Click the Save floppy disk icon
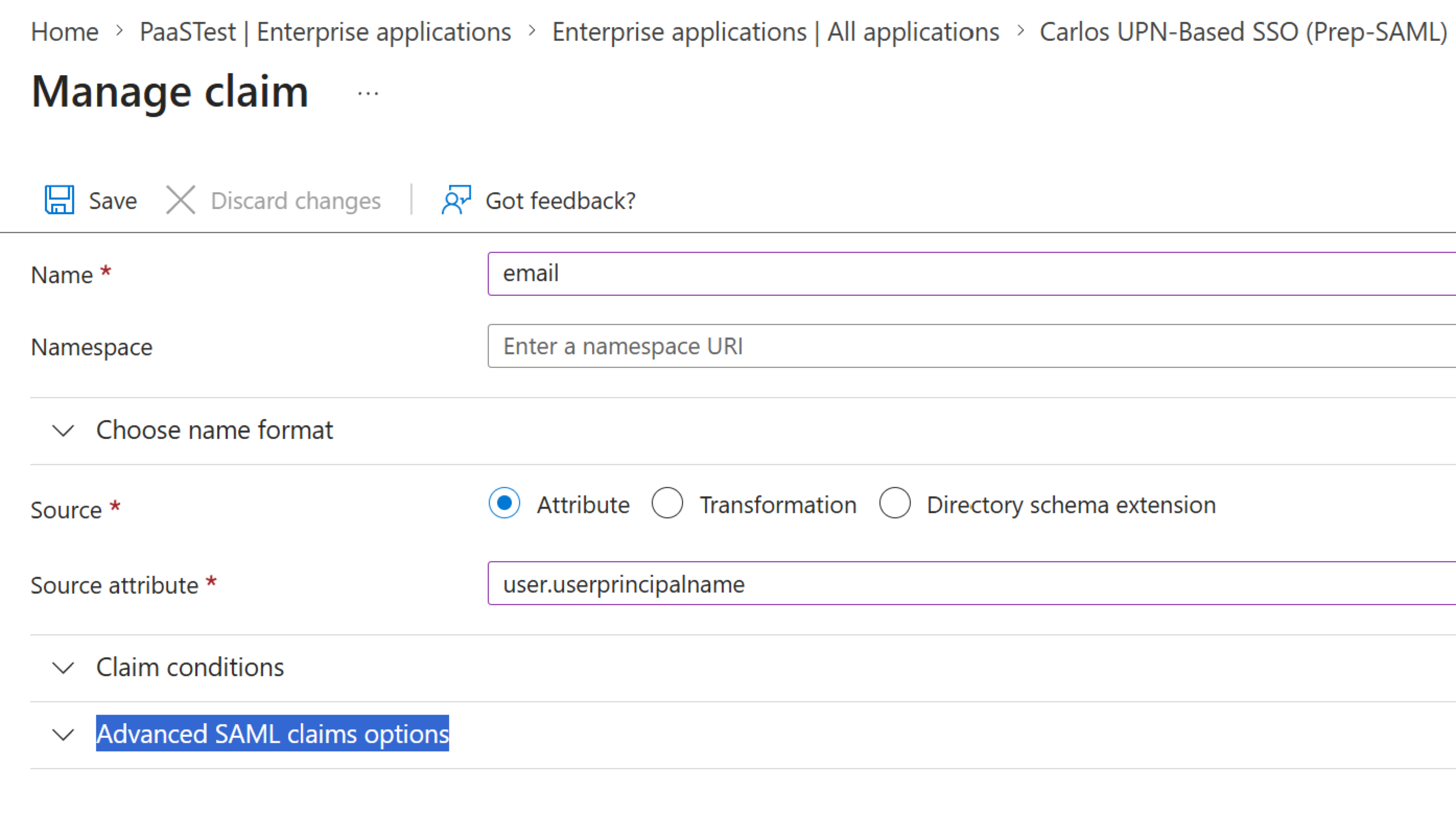This screenshot has height=835, width=1456. click(59, 200)
